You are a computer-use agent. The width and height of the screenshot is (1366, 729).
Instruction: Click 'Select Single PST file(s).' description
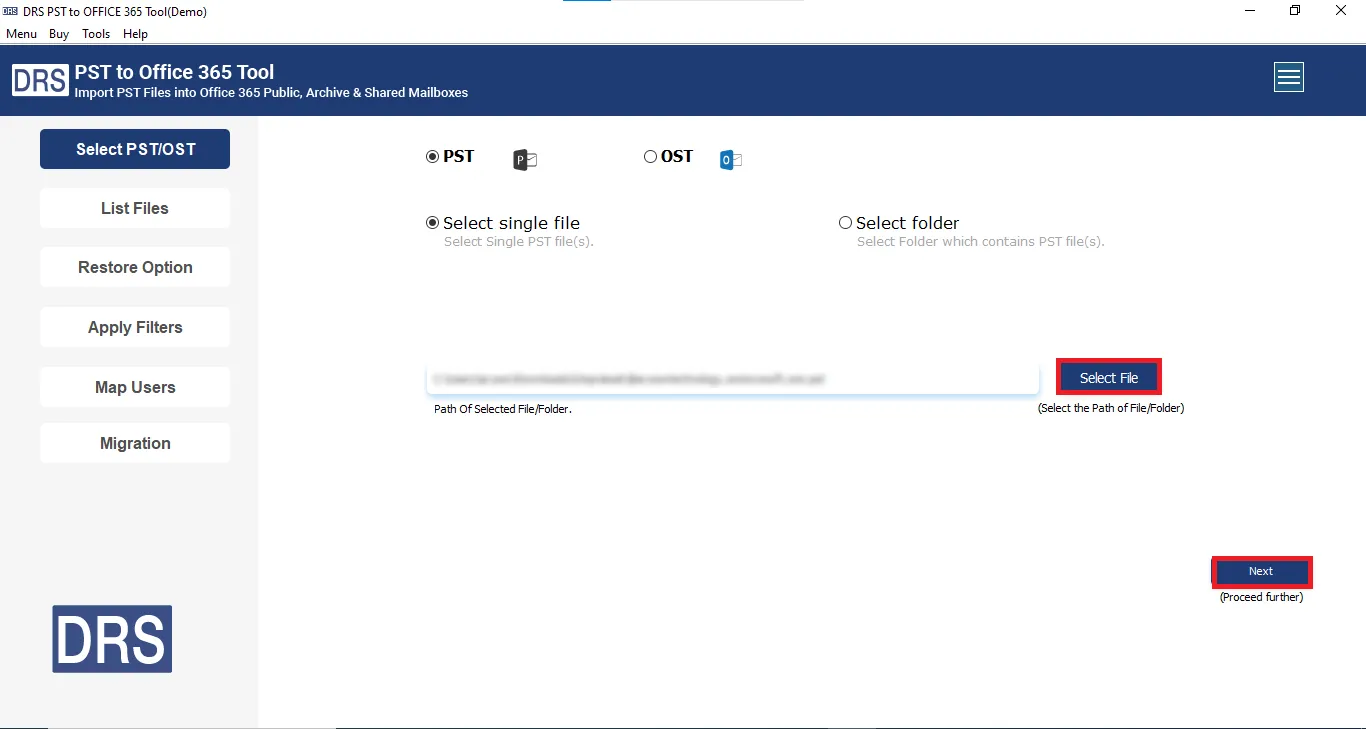click(519, 242)
